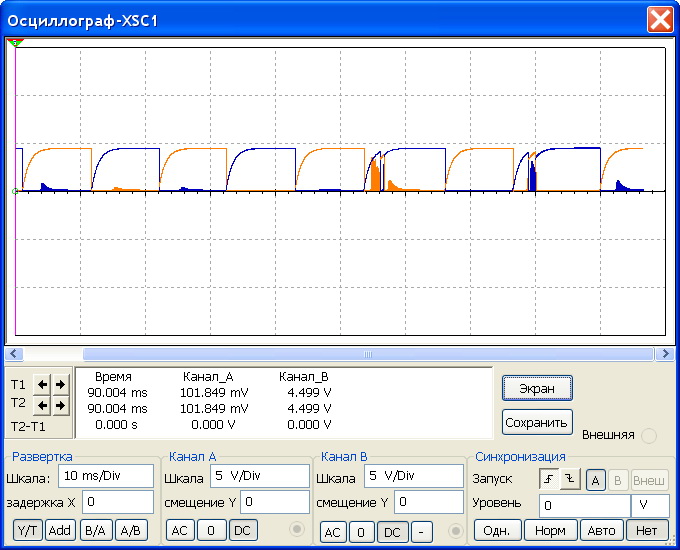Click Внешняя trigger terminal radio indicator
This screenshot has height=550, width=680.
(649, 435)
